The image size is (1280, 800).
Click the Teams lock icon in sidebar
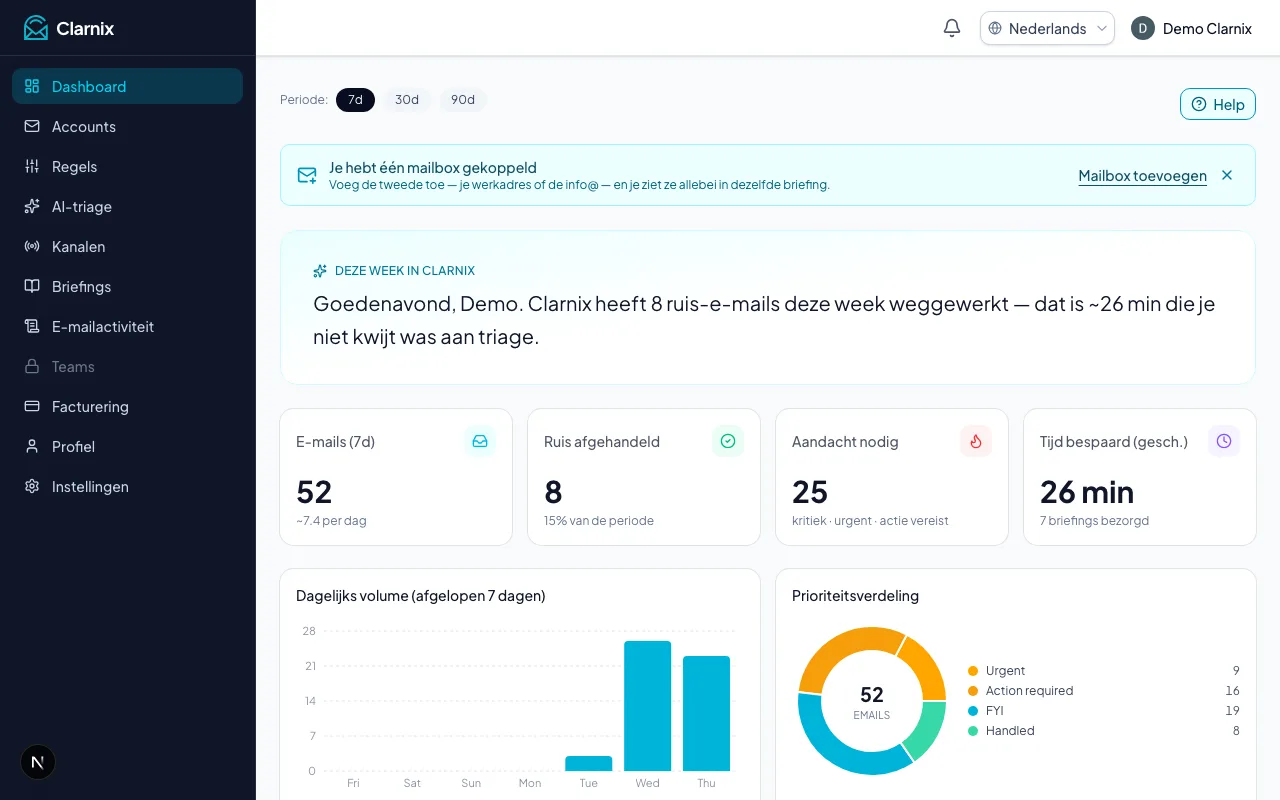32,366
